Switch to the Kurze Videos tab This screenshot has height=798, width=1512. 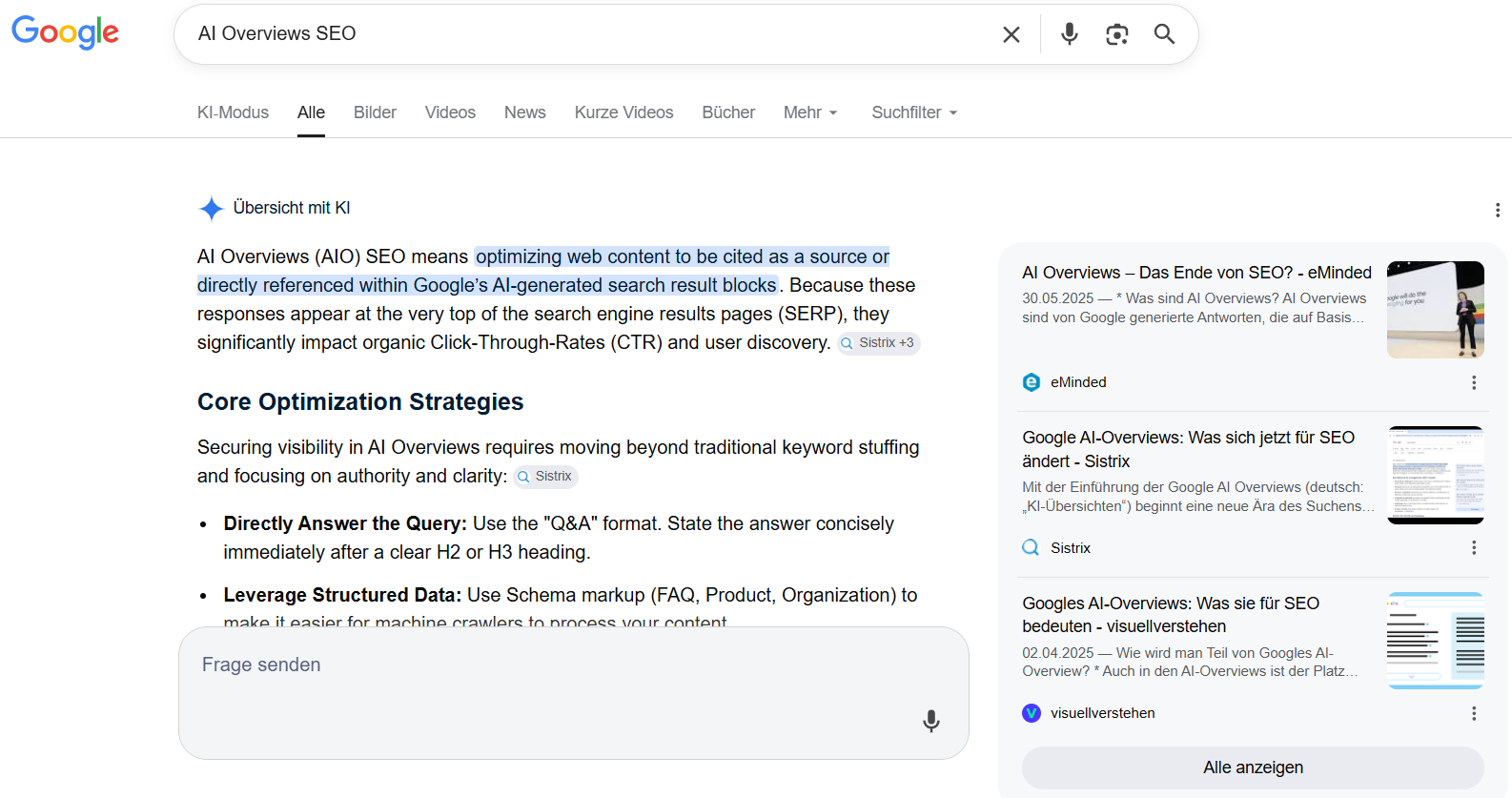623,113
